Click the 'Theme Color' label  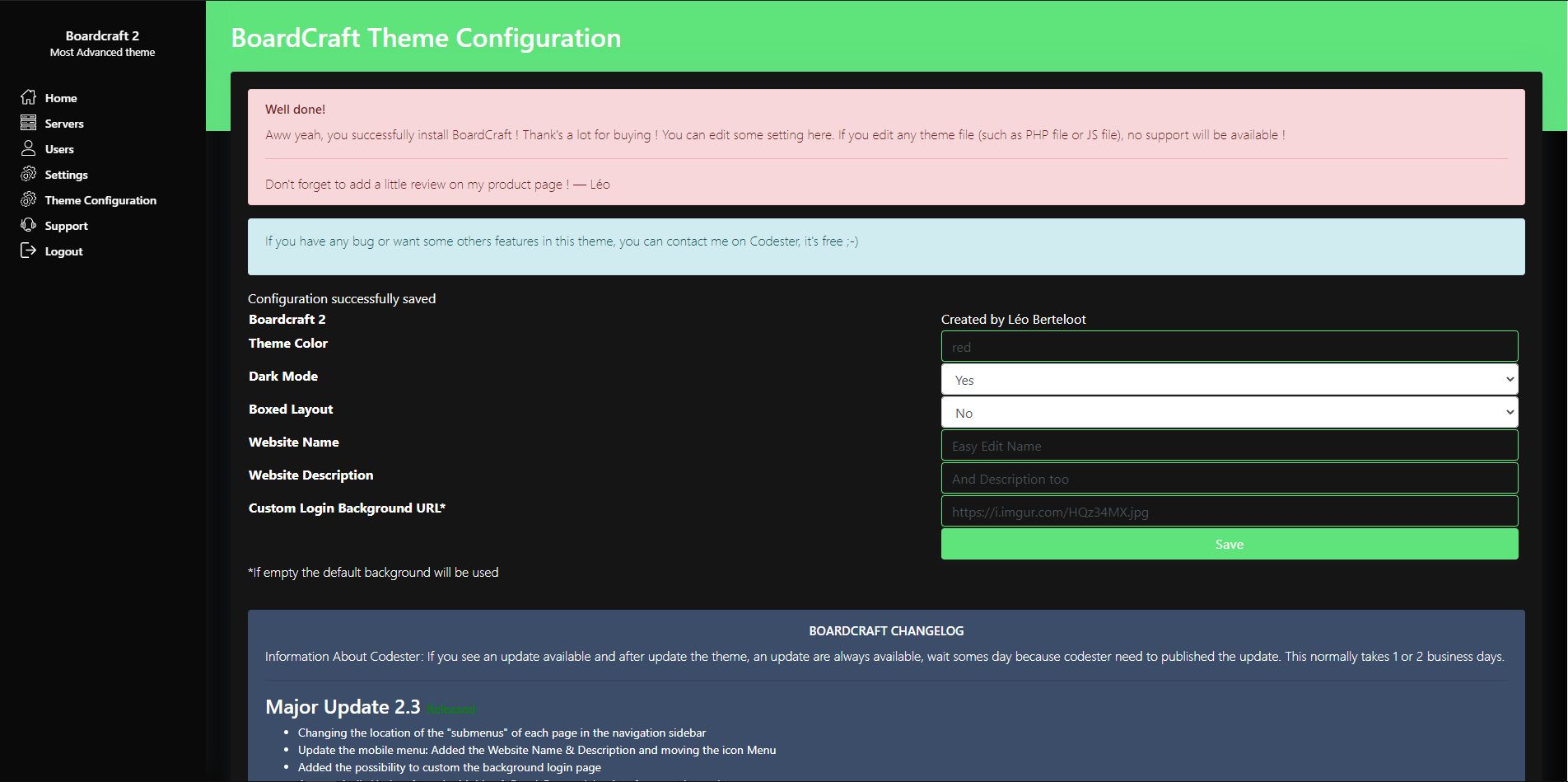point(288,343)
